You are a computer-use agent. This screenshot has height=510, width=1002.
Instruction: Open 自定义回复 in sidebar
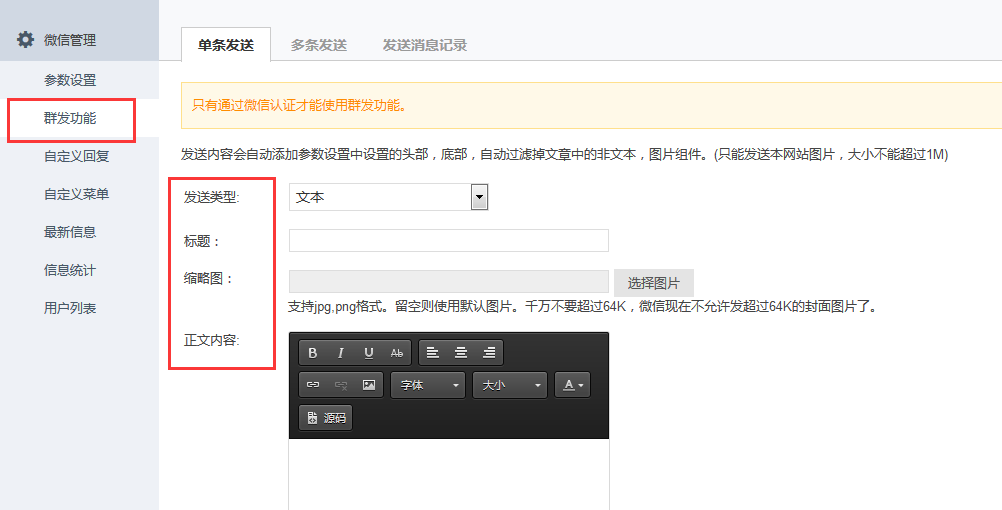tap(79, 156)
